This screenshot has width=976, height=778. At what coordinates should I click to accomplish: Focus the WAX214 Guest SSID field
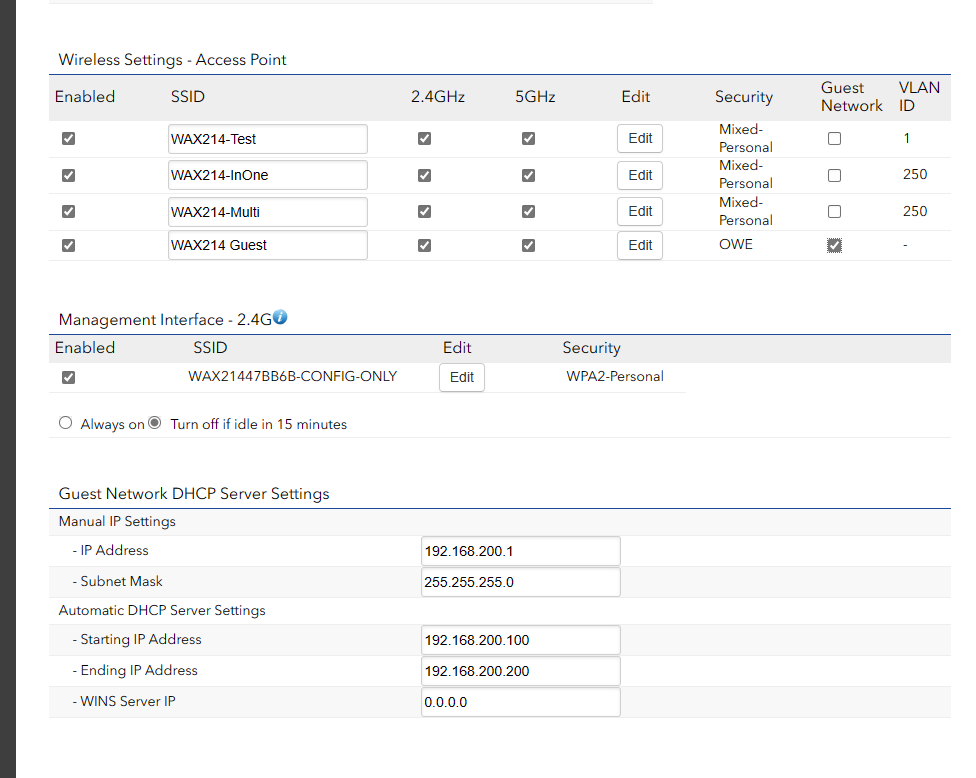click(x=267, y=245)
